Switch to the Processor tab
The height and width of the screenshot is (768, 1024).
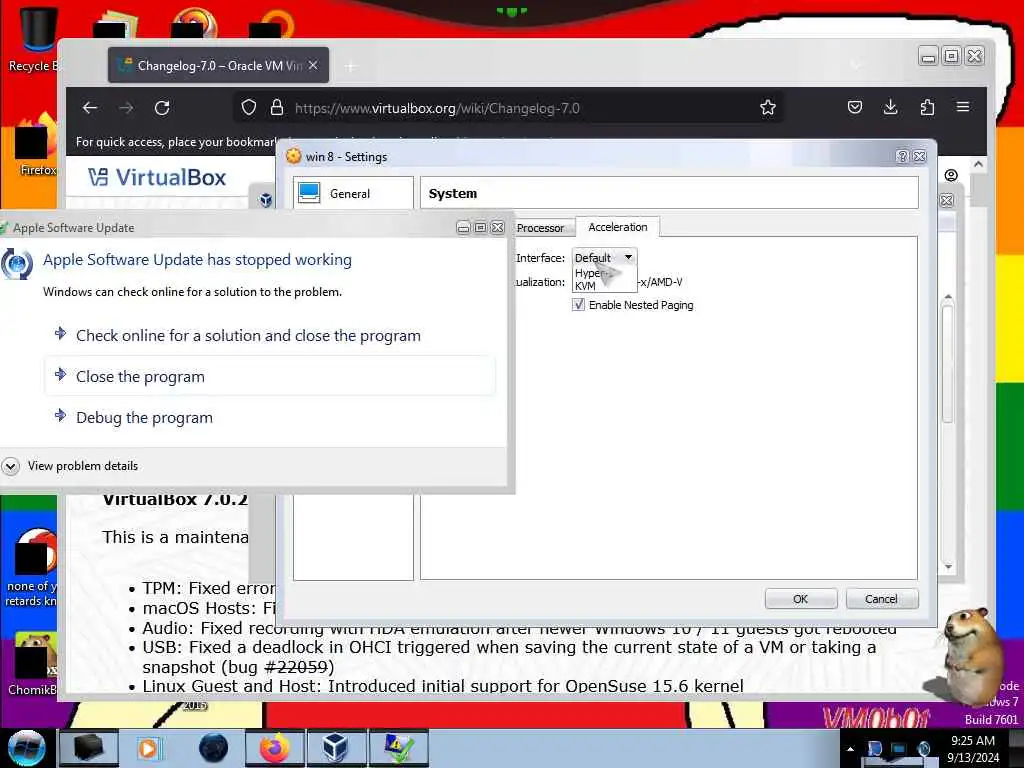pyautogui.click(x=540, y=228)
